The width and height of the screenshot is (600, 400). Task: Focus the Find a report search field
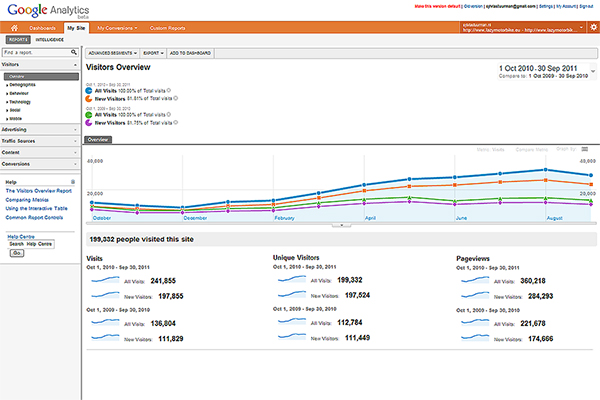[36, 52]
